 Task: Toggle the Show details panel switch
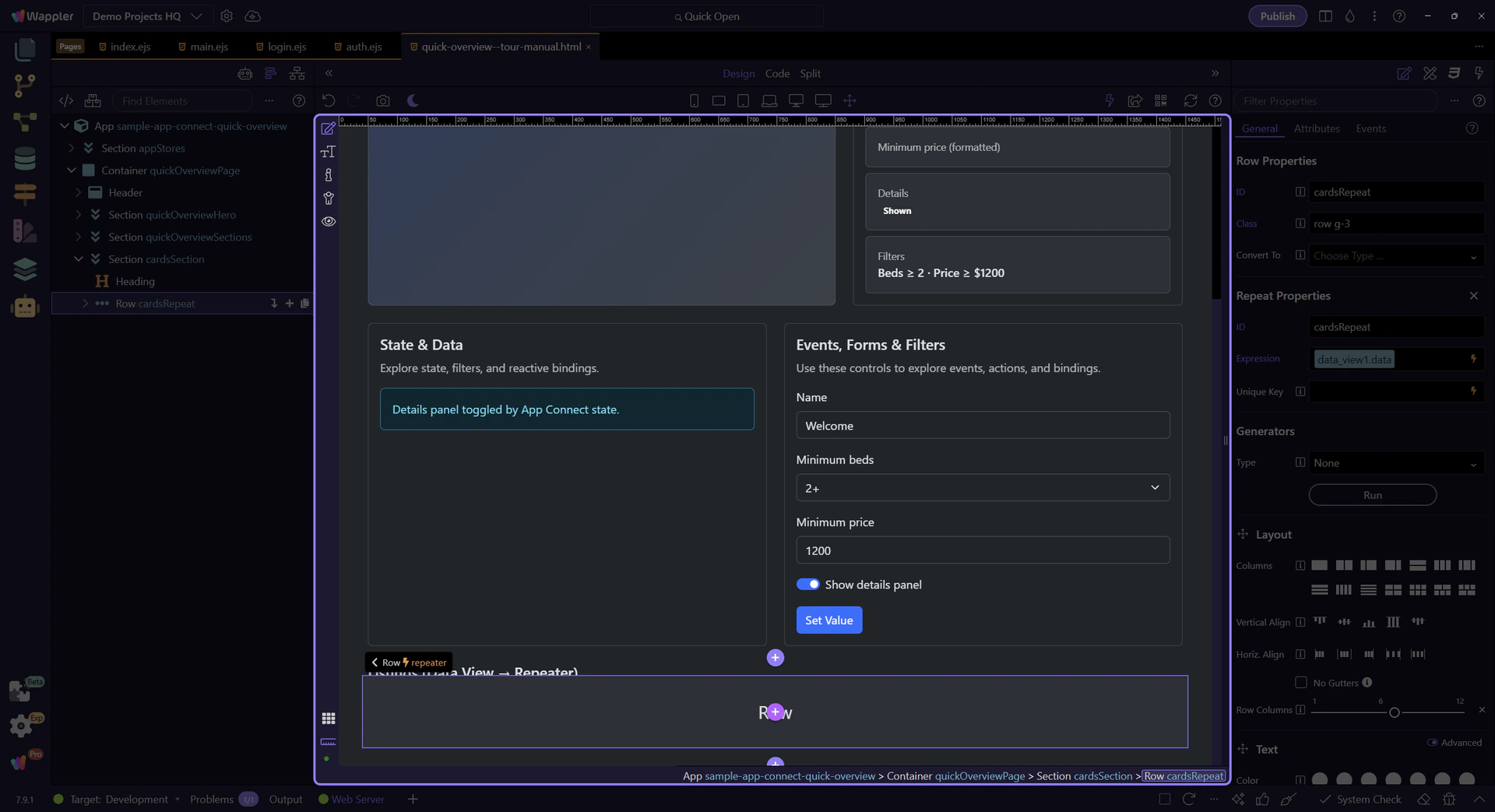tap(807, 585)
